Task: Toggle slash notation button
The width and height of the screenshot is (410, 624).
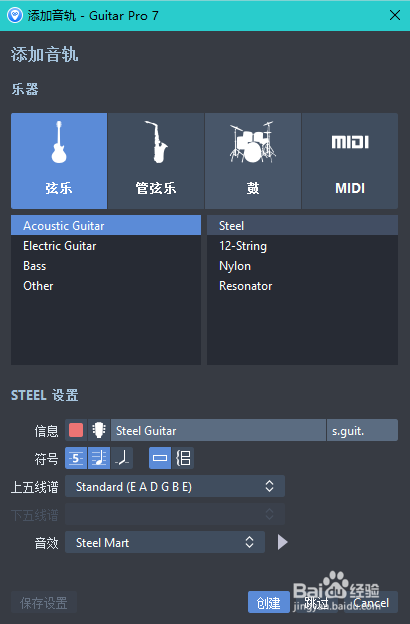Action: tap(122, 458)
